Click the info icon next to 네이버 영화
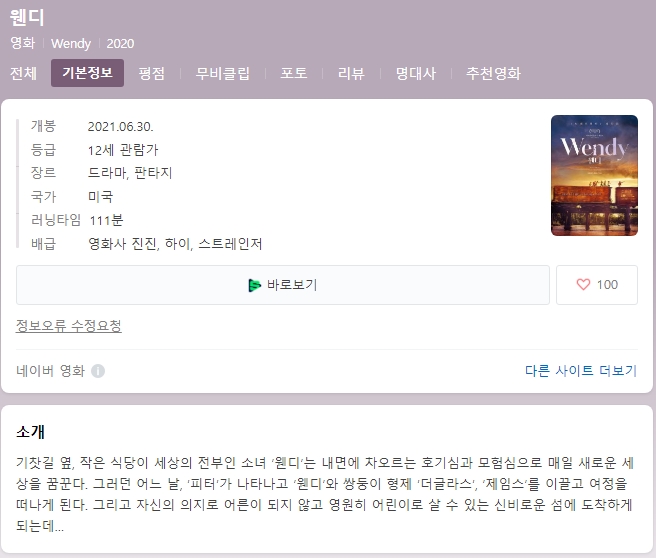Image resolution: width=656 pixels, height=558 pixels. (x=98, y=371)
